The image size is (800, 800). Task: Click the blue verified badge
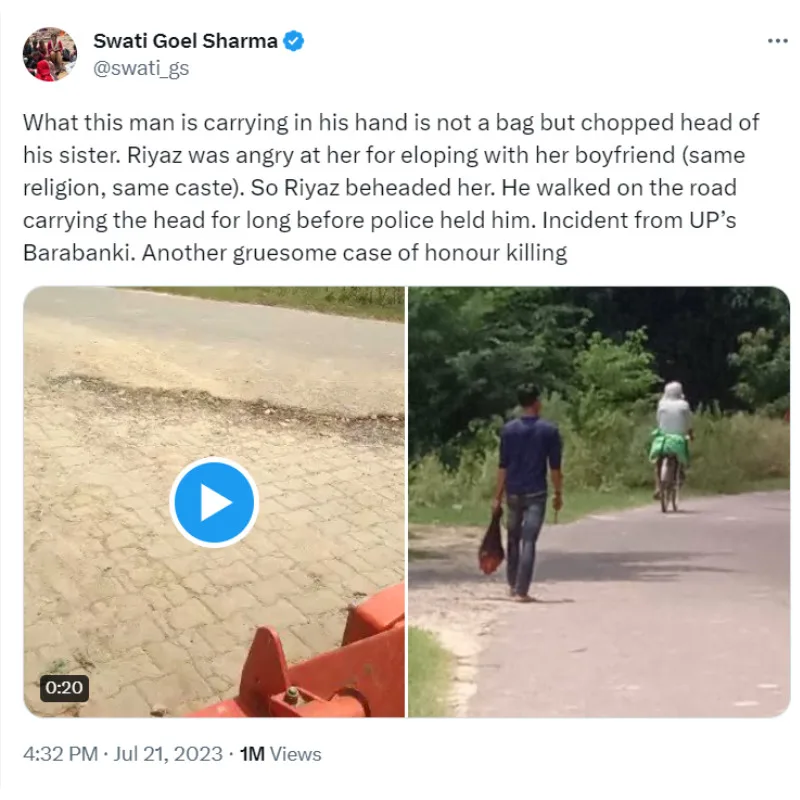point(295,41)
